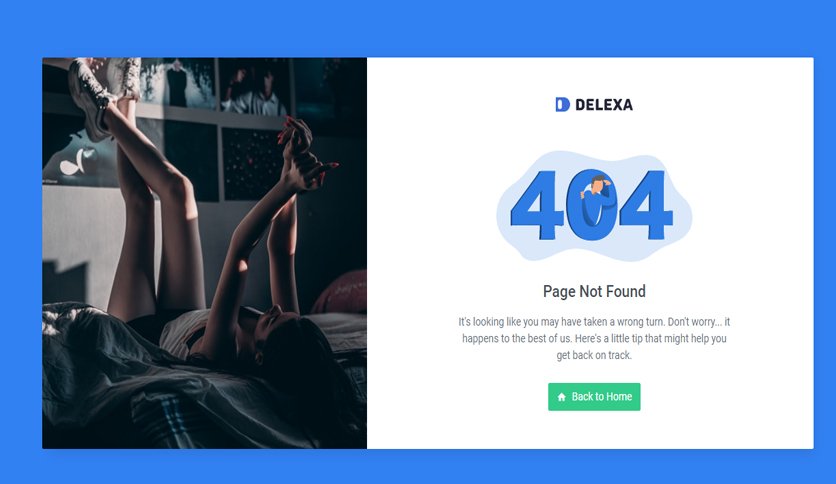The width and height of the screenshot is (836, 484).
Task: Click the "get back on track" text line
Action: (x=594, y=355)
